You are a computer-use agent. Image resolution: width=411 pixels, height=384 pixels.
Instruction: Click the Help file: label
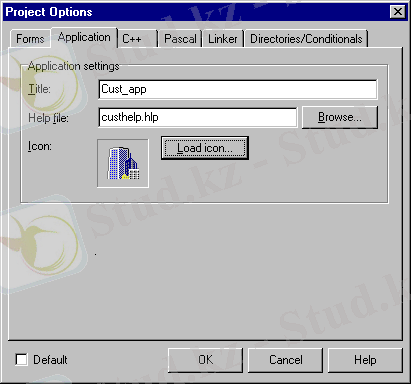pos(48,118)
